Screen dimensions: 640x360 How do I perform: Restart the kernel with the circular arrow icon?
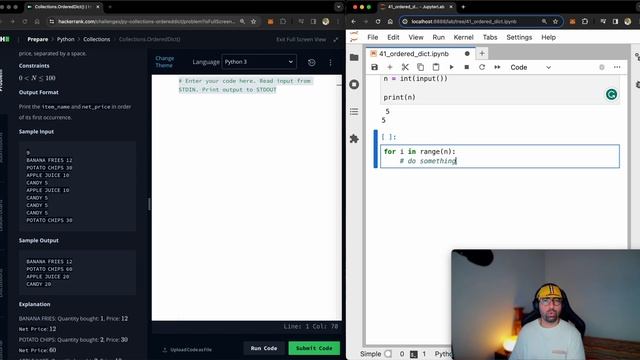pos(482,67)
